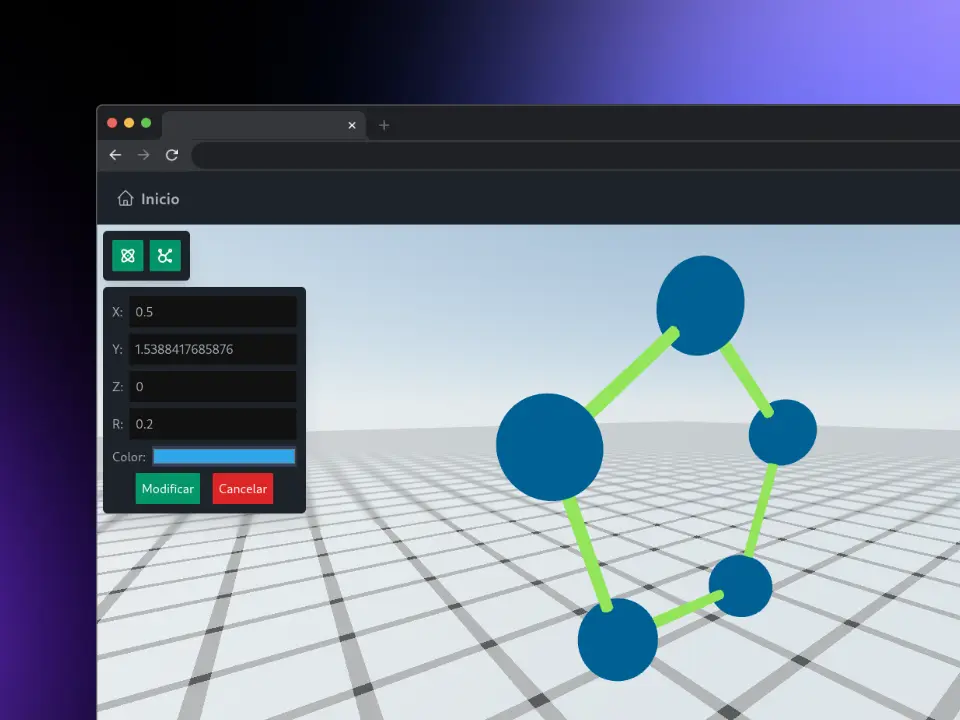Select the molecule bond tool icon
960x720 pixels.
pyautogui.click(x=165, y=256)
